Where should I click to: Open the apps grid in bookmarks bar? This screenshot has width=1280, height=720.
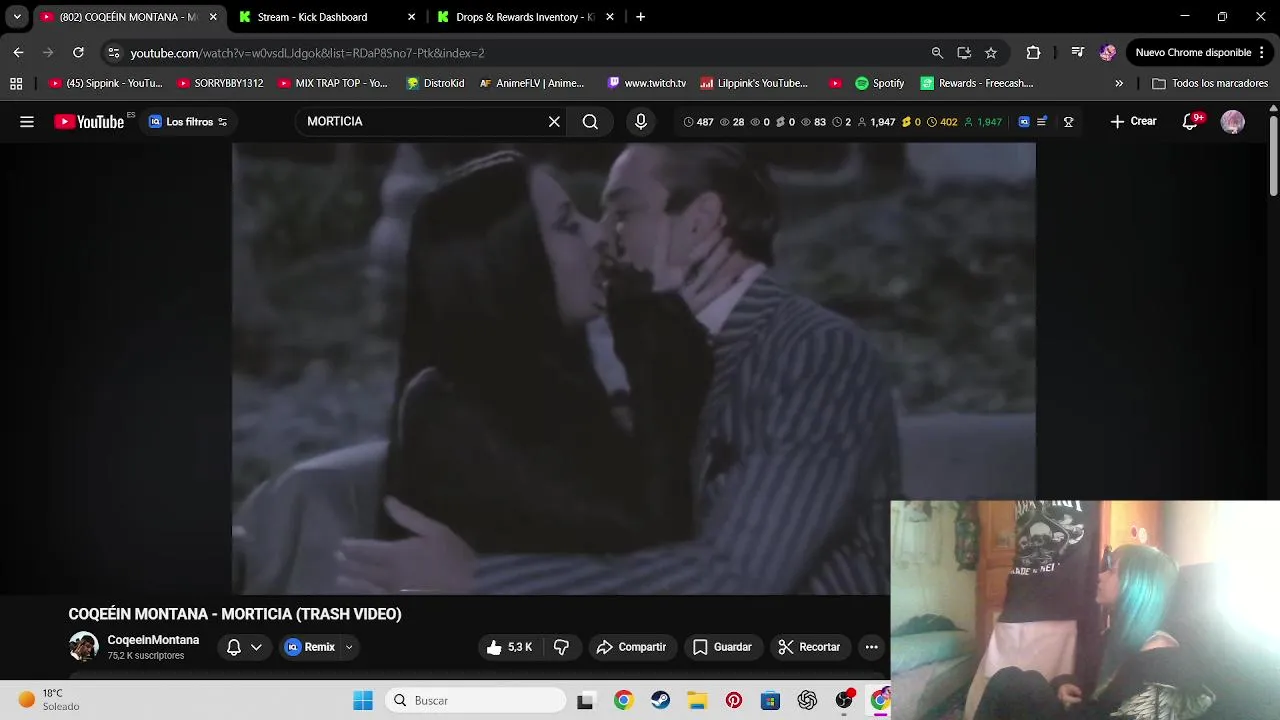pyautogui.click(x=16, y=84)
